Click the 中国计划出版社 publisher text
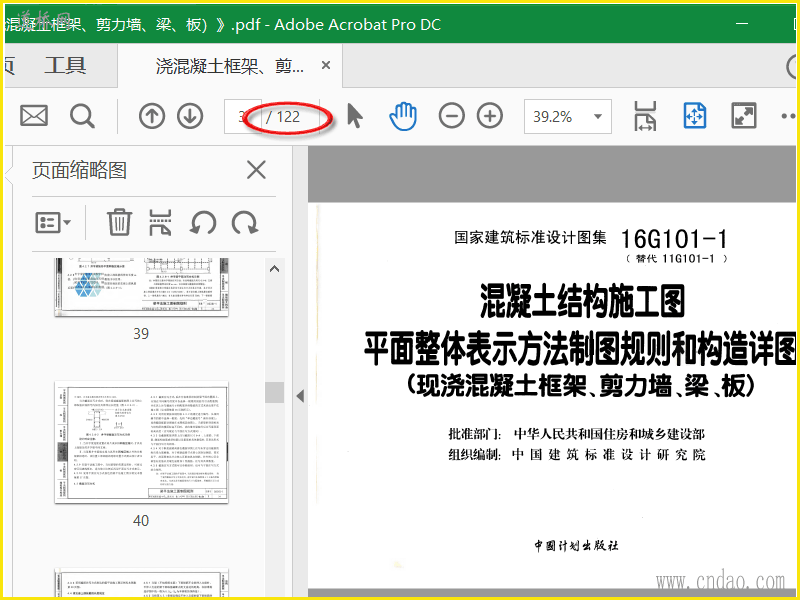800x600 pixels. pyautogui.click(x=577, y=545)
